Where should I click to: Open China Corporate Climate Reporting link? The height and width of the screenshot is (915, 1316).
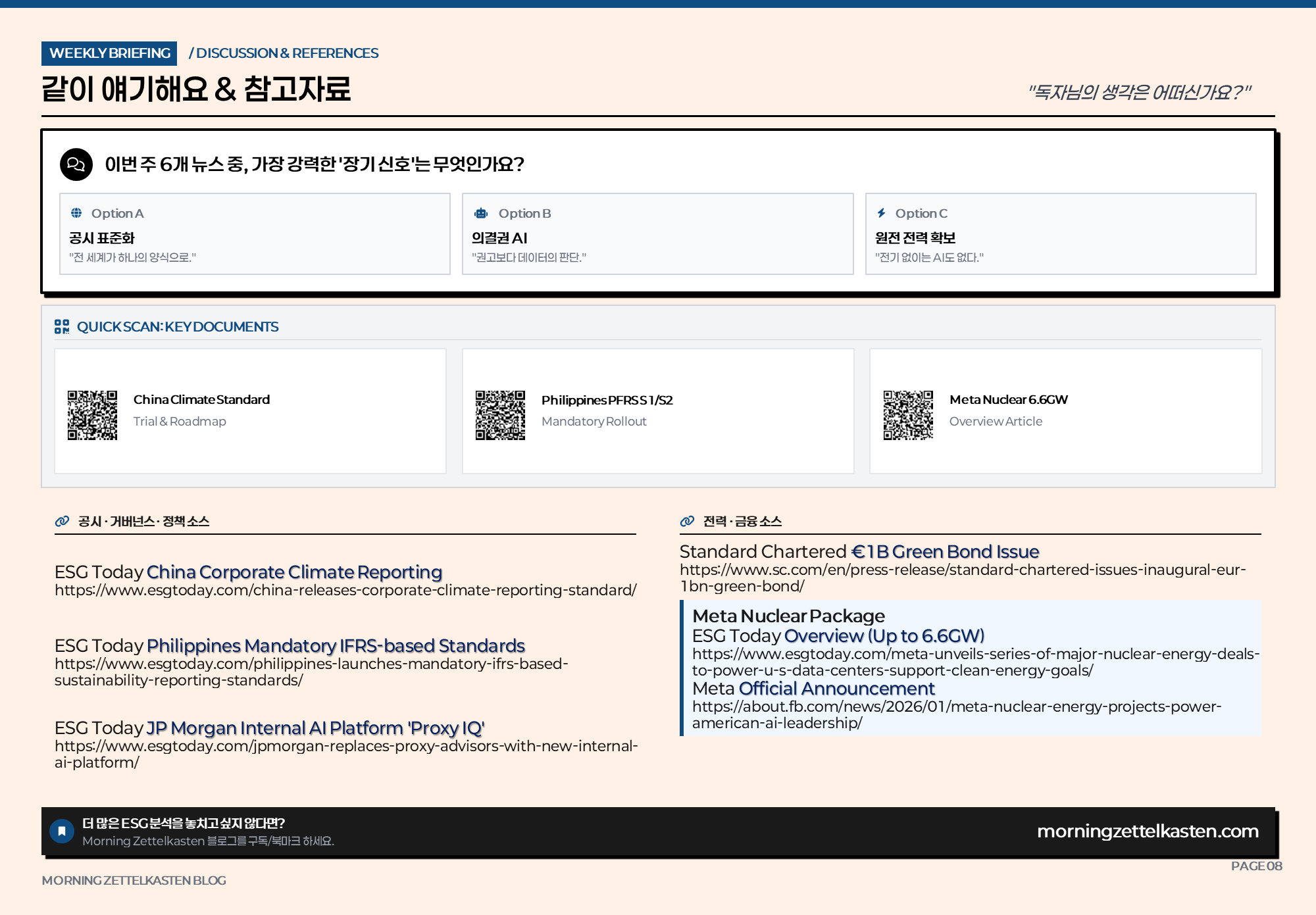(x=294, y=572)
